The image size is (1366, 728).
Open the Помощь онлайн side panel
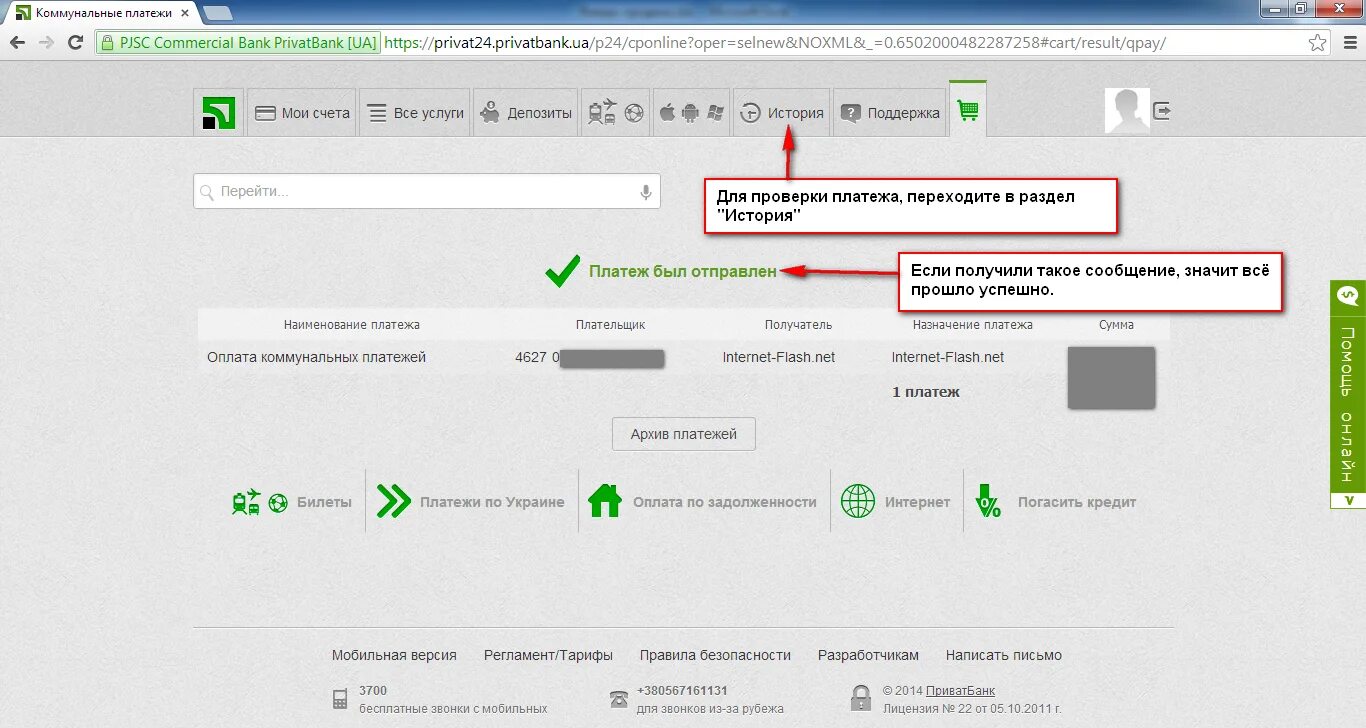[x=1348, y=395]
